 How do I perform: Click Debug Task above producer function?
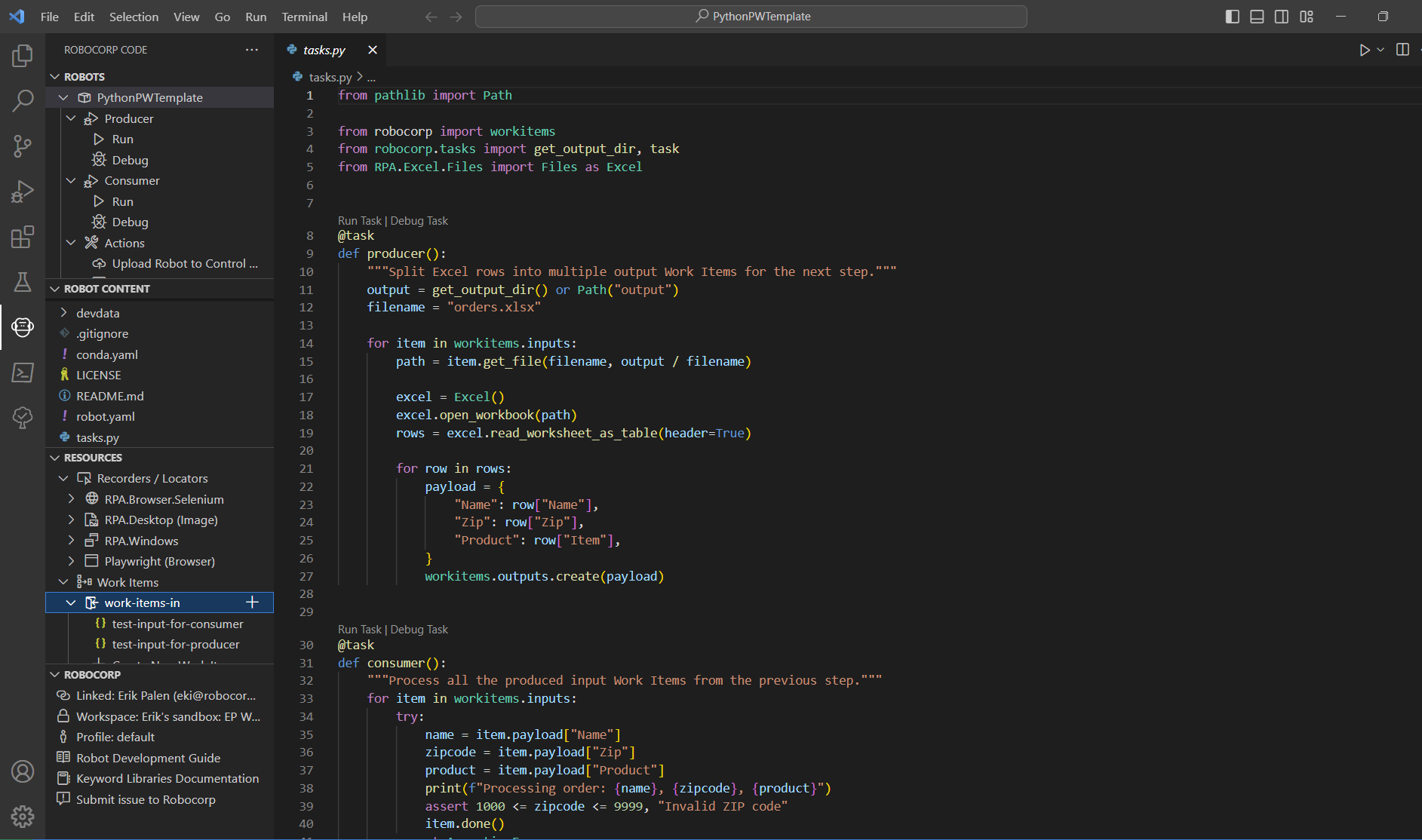pos(419,221)
